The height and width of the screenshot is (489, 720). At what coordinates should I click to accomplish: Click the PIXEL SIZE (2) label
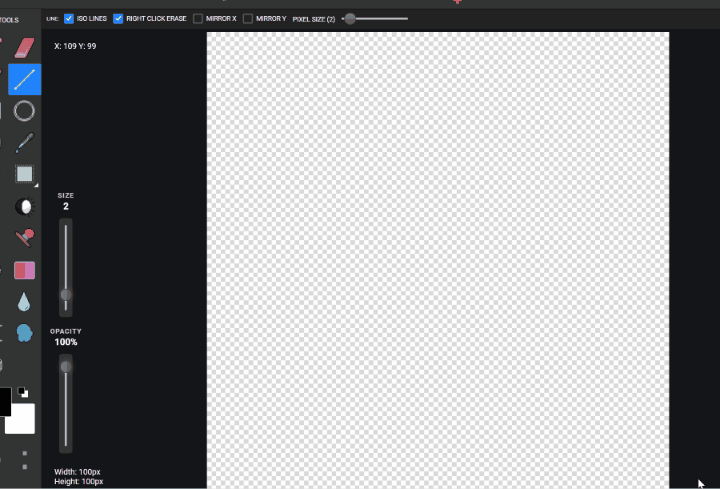point(314,19)
